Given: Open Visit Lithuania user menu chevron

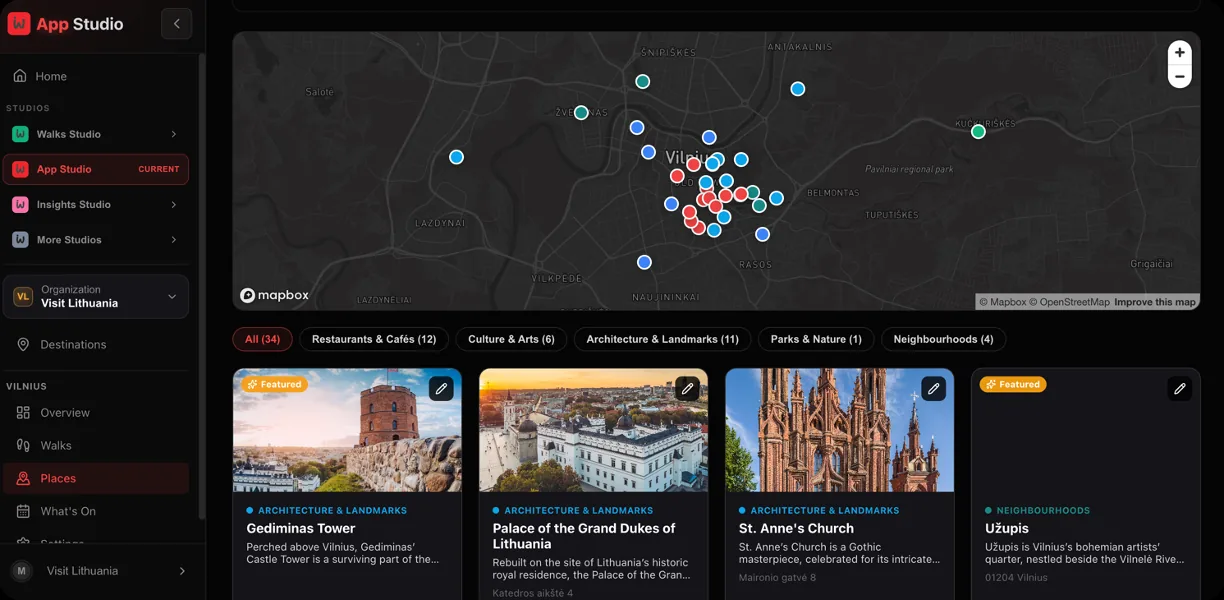Looking at the screenshot, I should (x=182, y=571).
